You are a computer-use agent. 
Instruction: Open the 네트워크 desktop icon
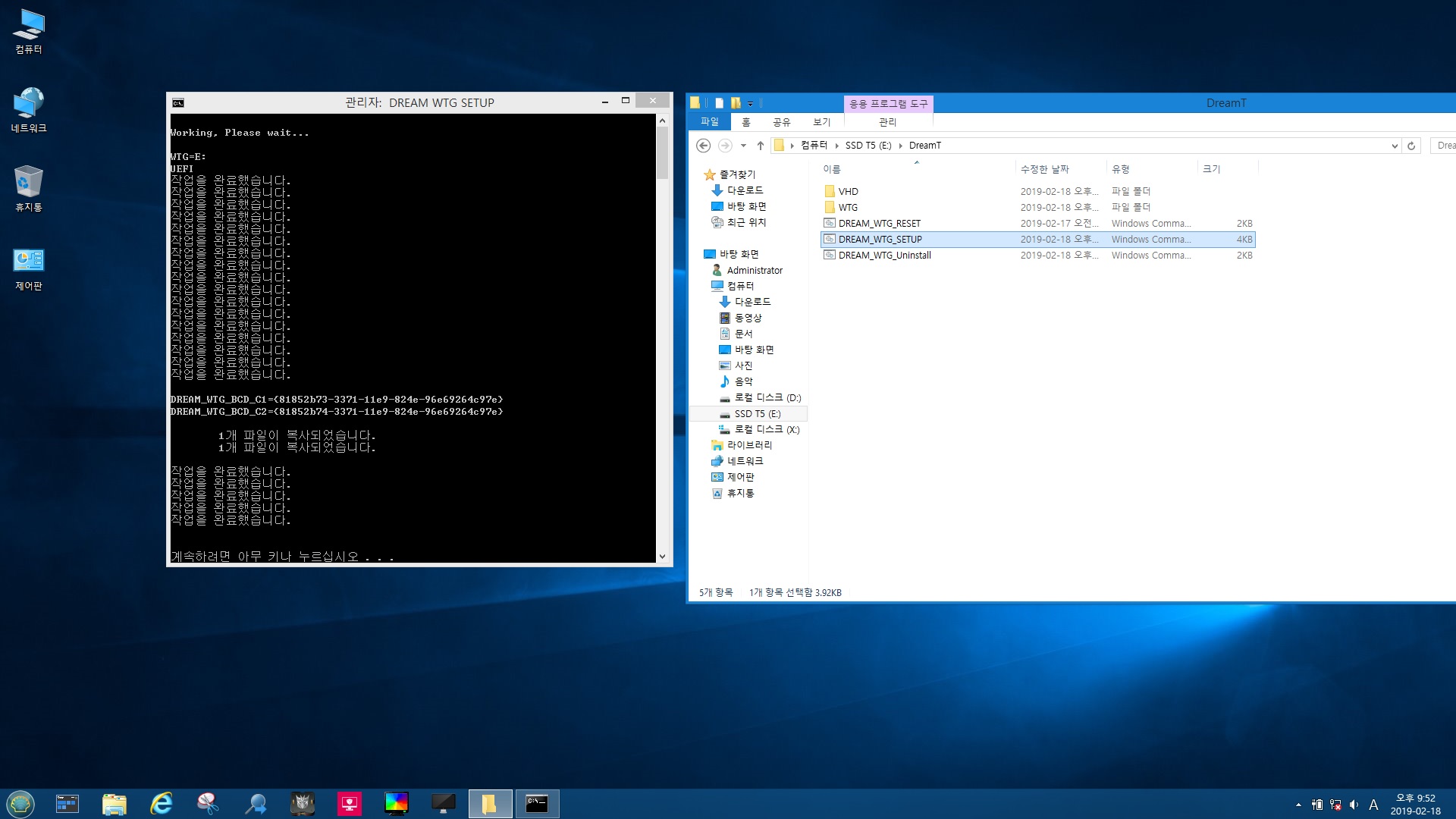tap(29, 111)
